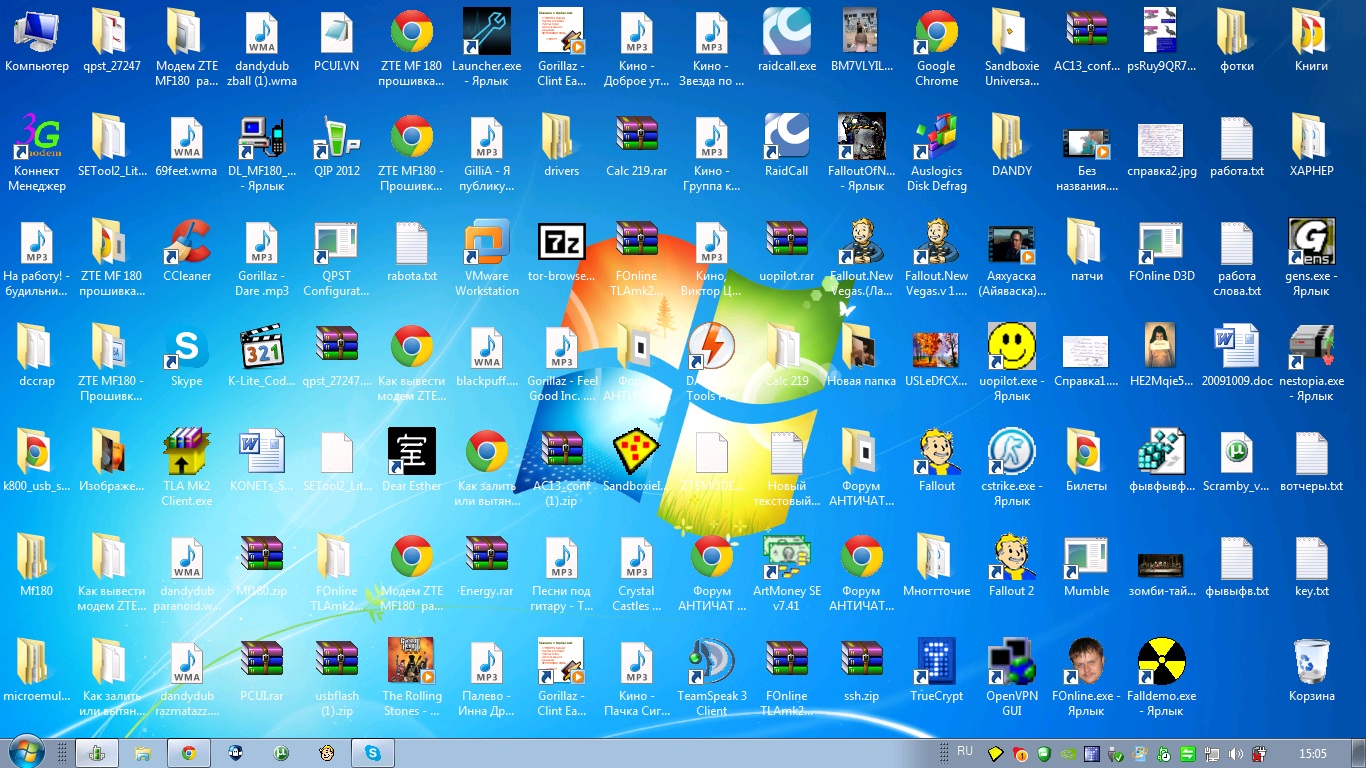Open the RU language indicator in tray
The image size is (1366, 768).
tap(965, 751)
